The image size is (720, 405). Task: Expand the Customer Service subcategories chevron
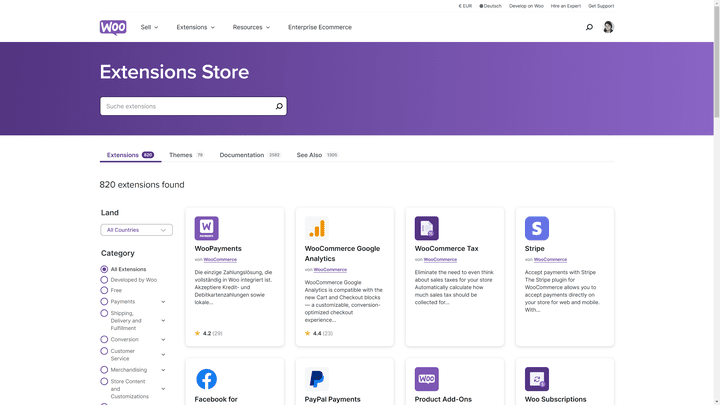(x=163, y=354)
